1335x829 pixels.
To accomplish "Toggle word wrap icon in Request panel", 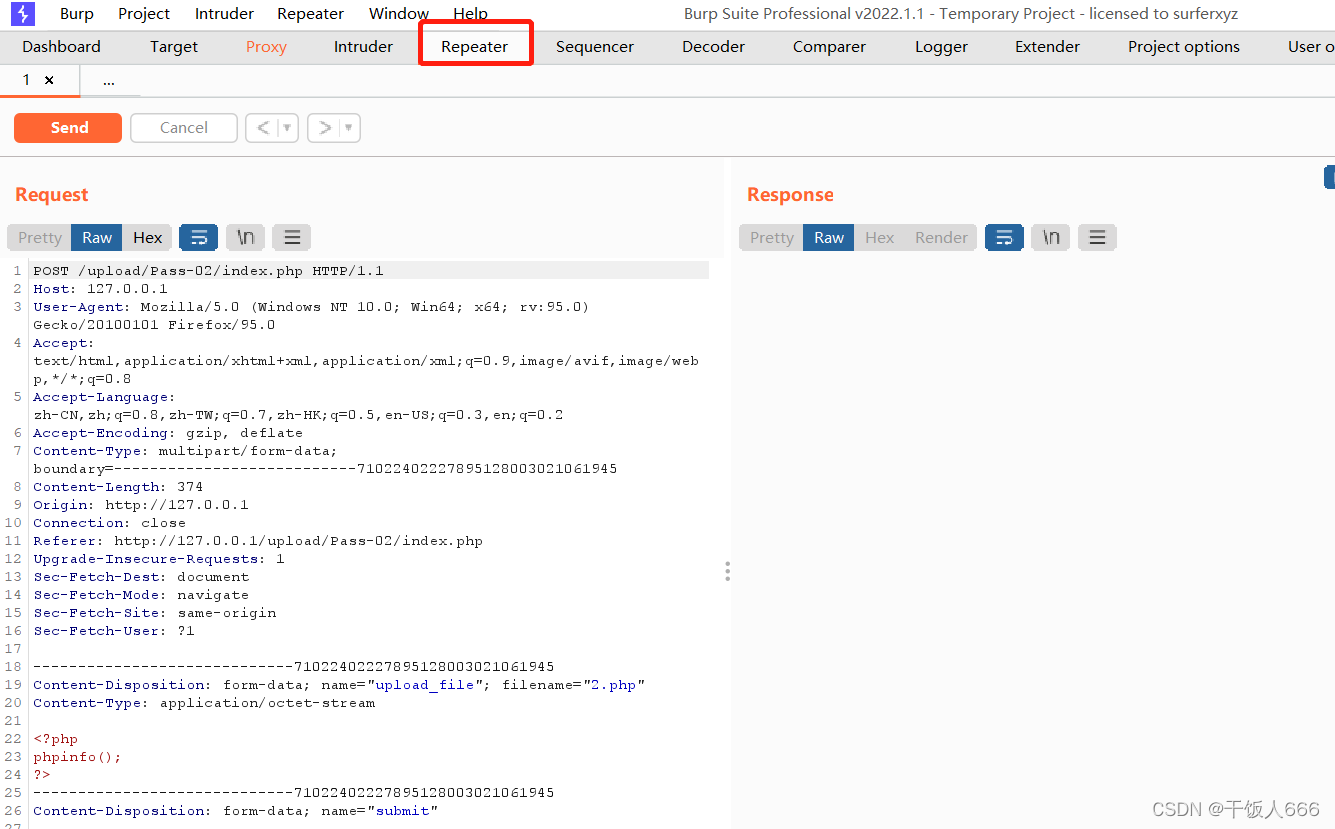I will pyautogui.click(x=198, y=237).
